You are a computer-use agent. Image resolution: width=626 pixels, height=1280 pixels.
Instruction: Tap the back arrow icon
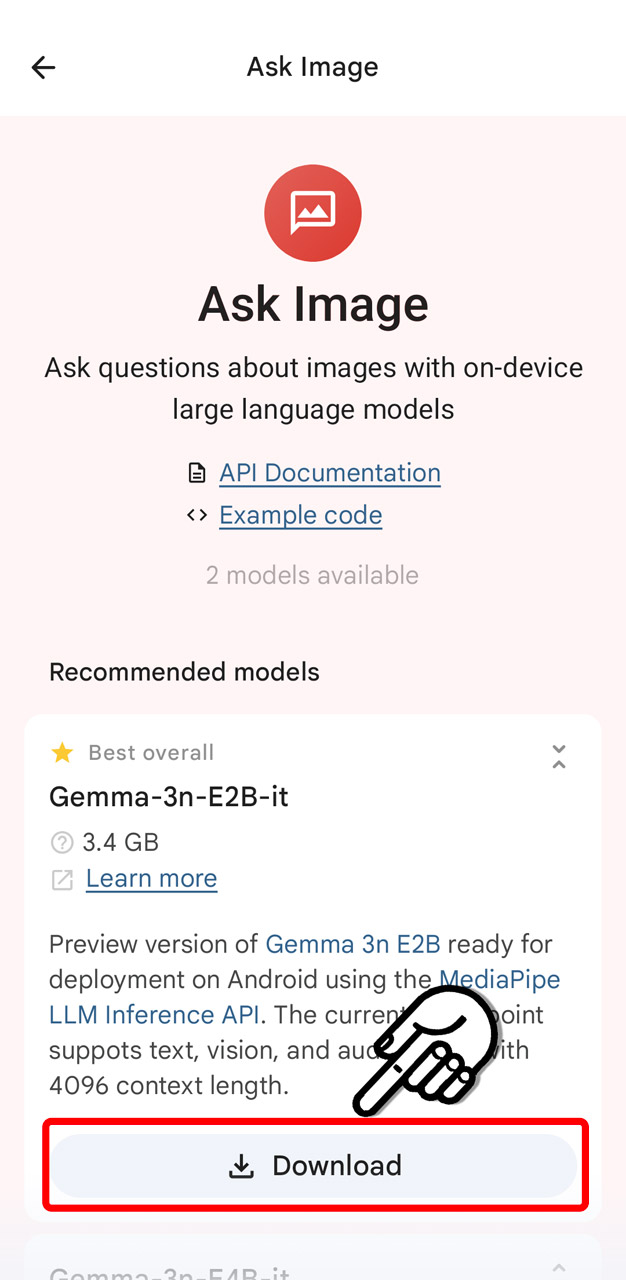(x=43, y=67)
